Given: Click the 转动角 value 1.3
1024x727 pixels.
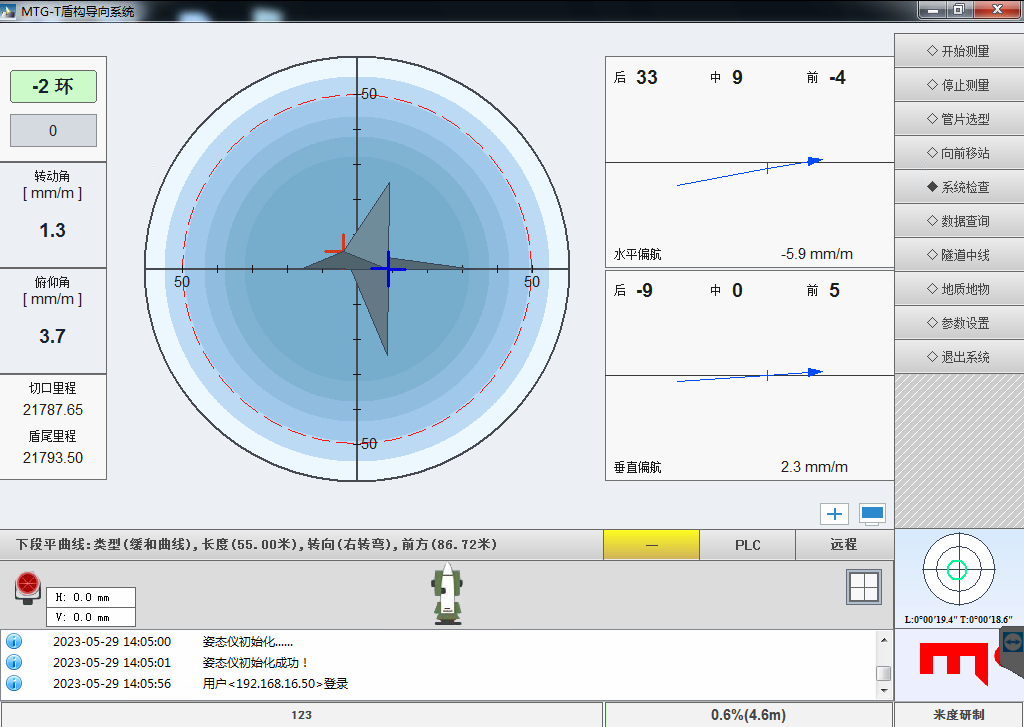Looking at the screenshot, I should 52,230.
